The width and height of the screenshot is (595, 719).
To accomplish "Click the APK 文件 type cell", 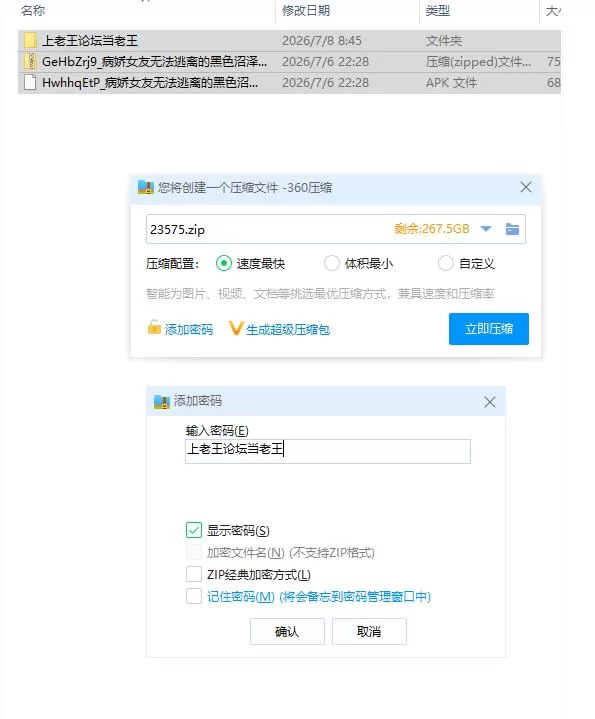I will [x=451, y=83].
